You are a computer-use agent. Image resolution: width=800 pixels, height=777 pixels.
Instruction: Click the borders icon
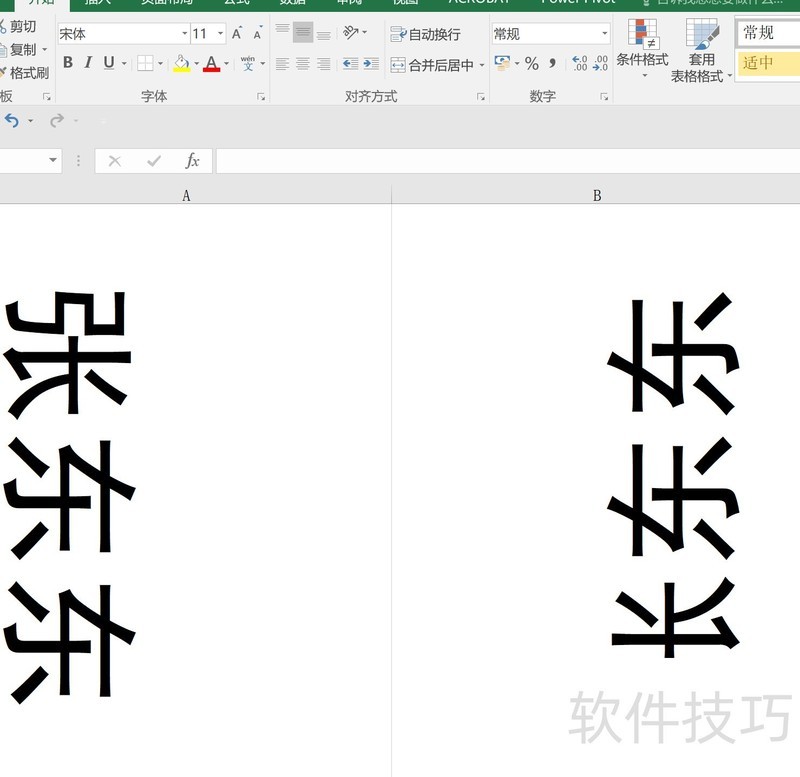pyautogui.click(x=145, y=63)
